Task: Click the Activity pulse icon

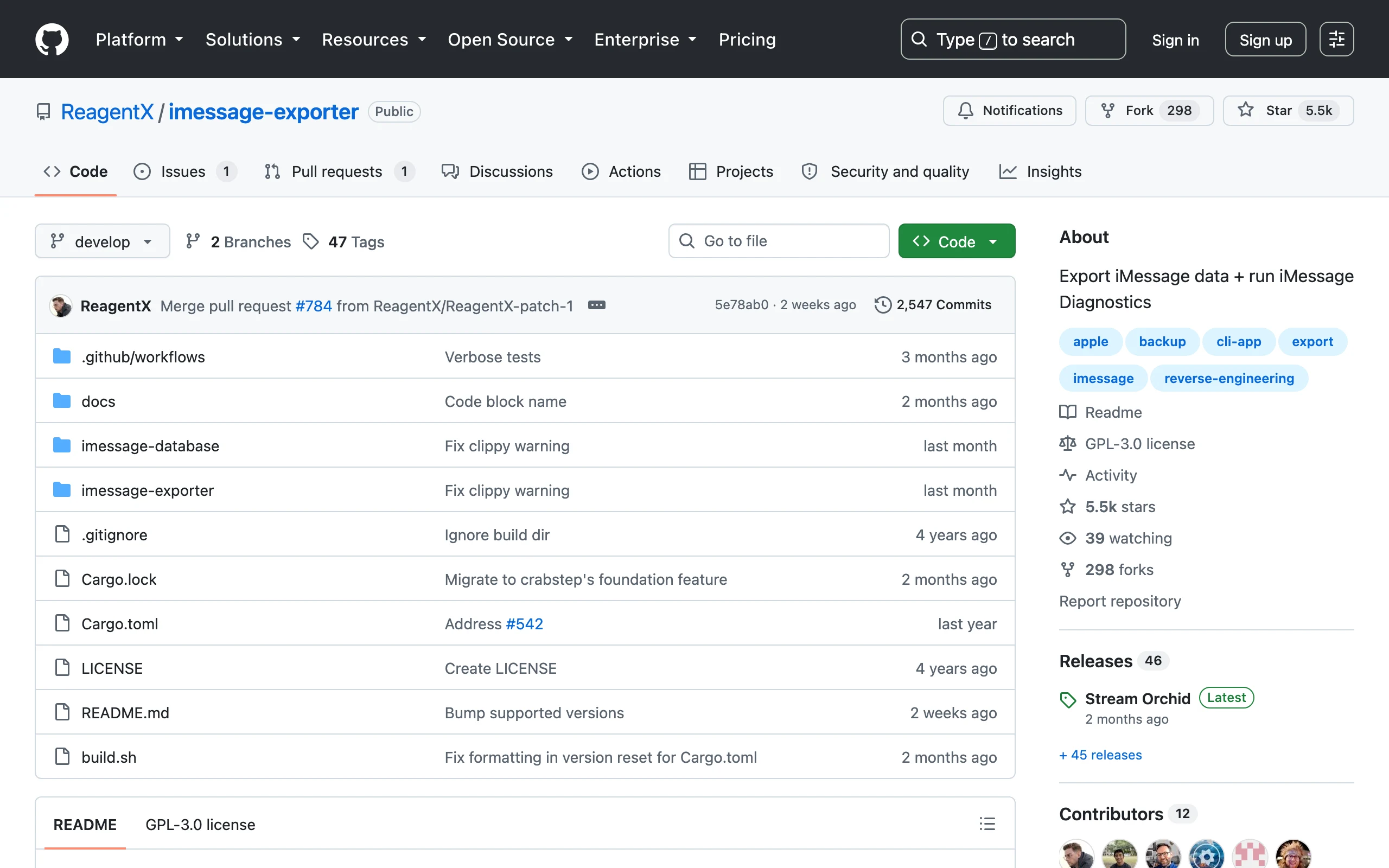Action: pos(1068,475)
